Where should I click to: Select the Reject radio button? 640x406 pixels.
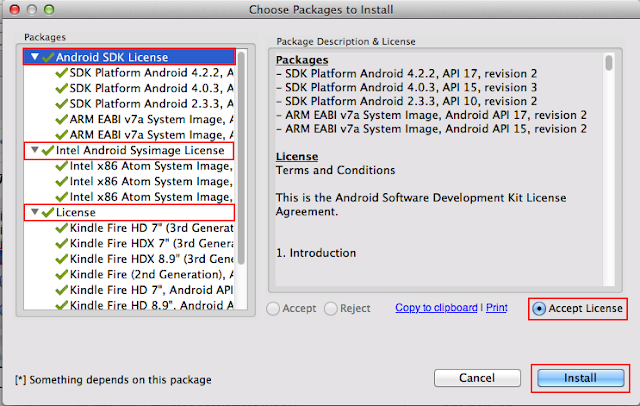tap(331, 309)
